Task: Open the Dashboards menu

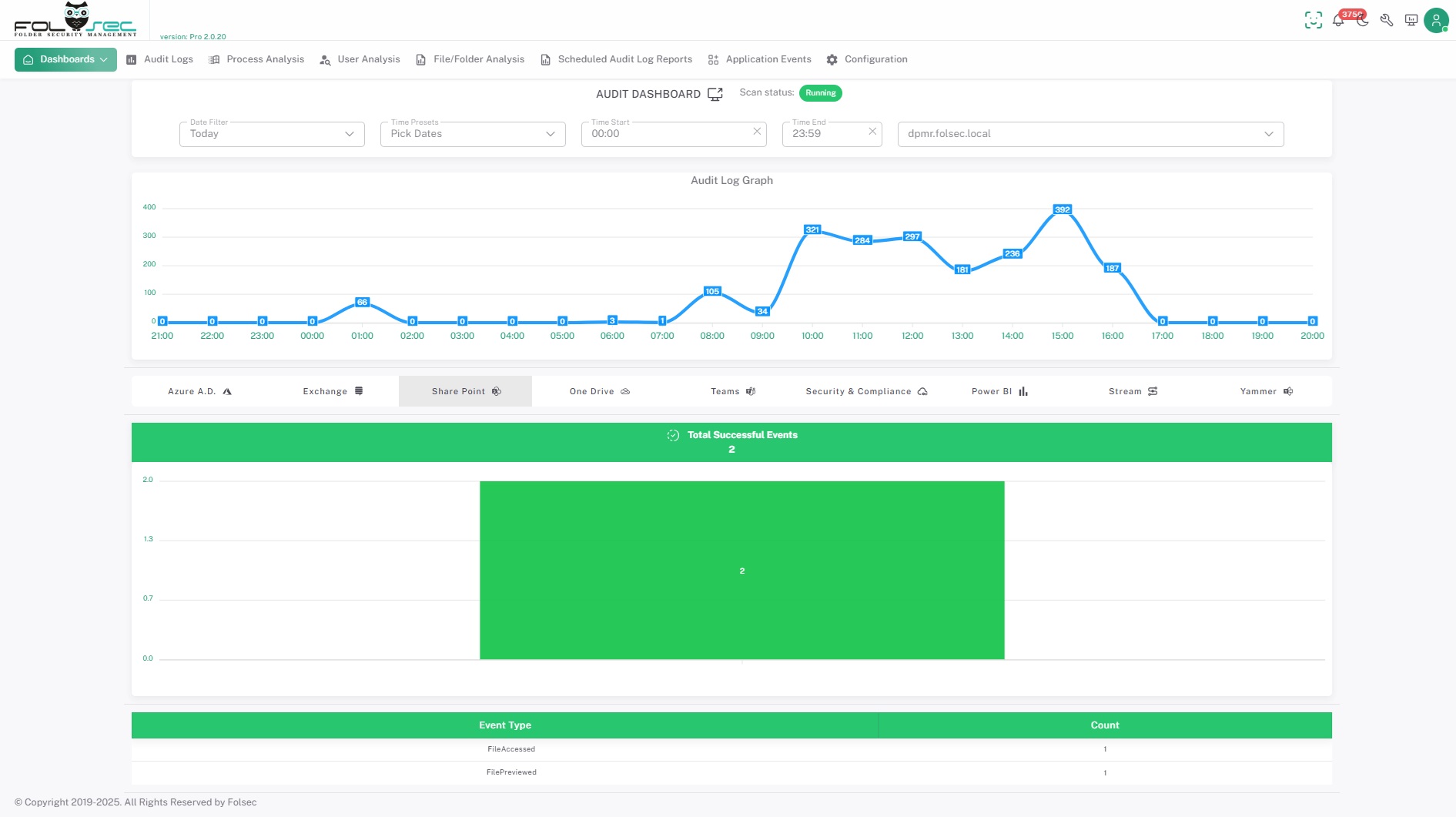Action: 66,59
